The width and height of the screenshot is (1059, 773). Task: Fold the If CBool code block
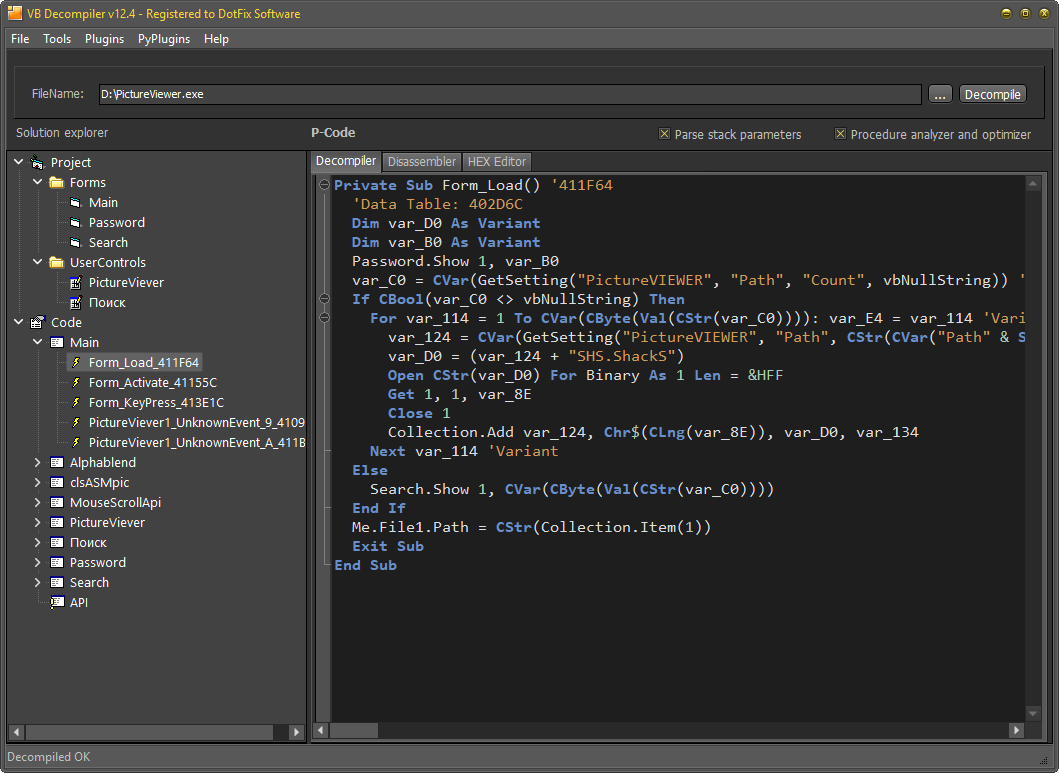pos(324,298)
